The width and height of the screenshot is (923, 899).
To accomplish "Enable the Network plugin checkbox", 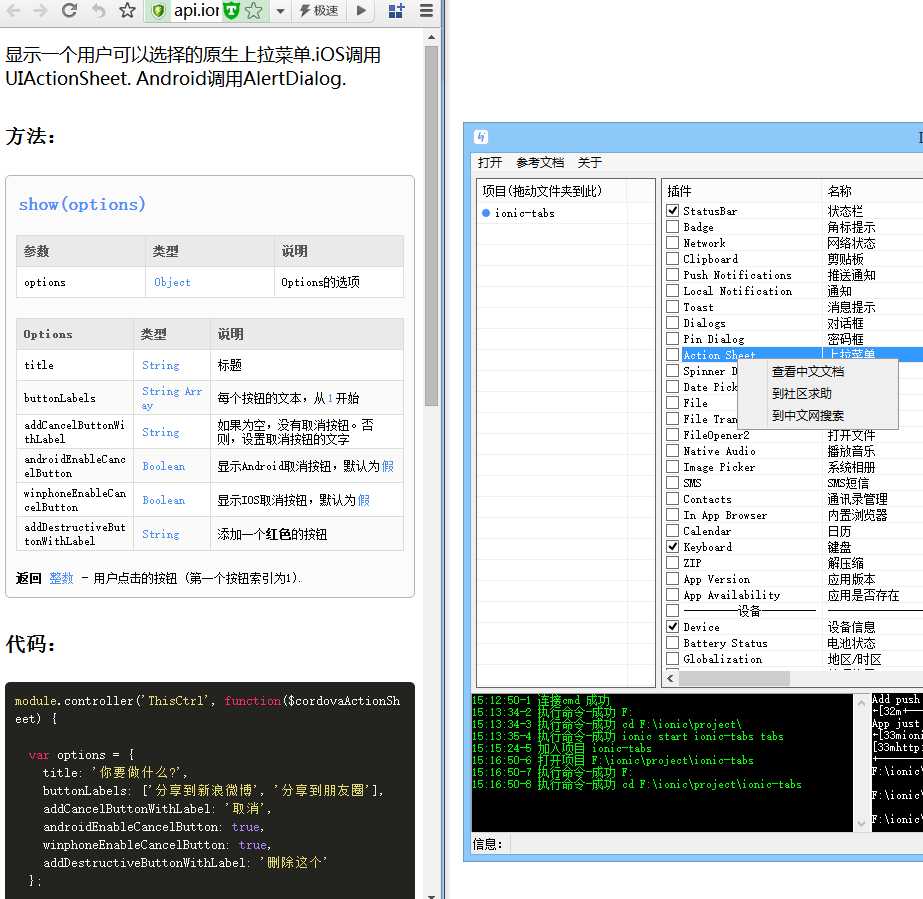I will point(672,243).
